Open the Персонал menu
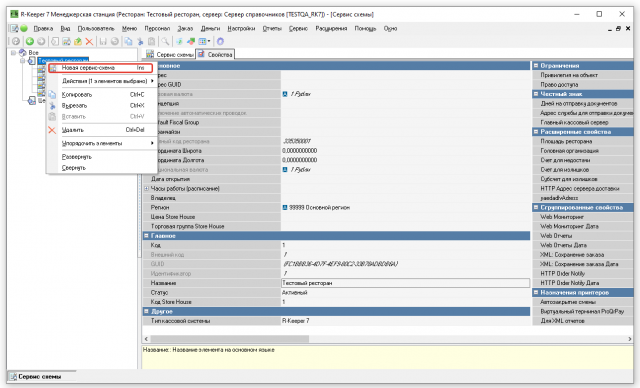The image size is (640, 388). (157, 29)
